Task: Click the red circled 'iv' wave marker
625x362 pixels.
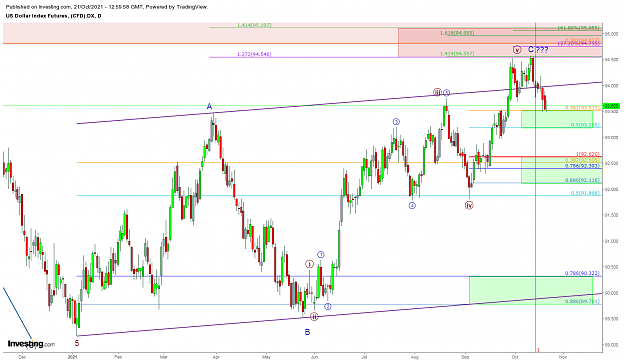Action: point(469,205)
